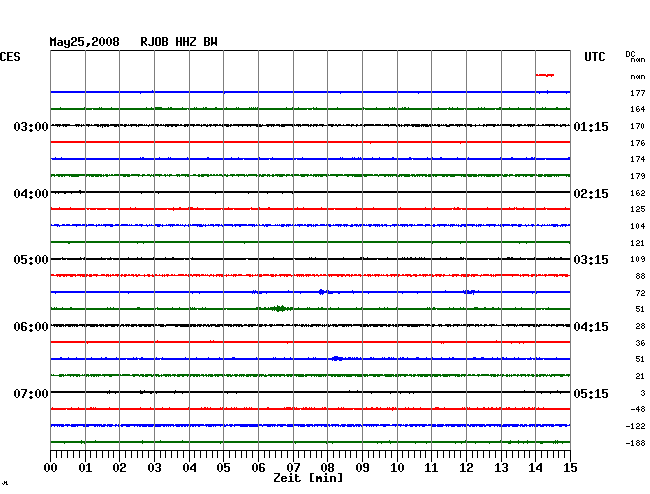Screen dimensions: 650x494
Task: Click the DC value 21
Action: click(x=640, y=376)
